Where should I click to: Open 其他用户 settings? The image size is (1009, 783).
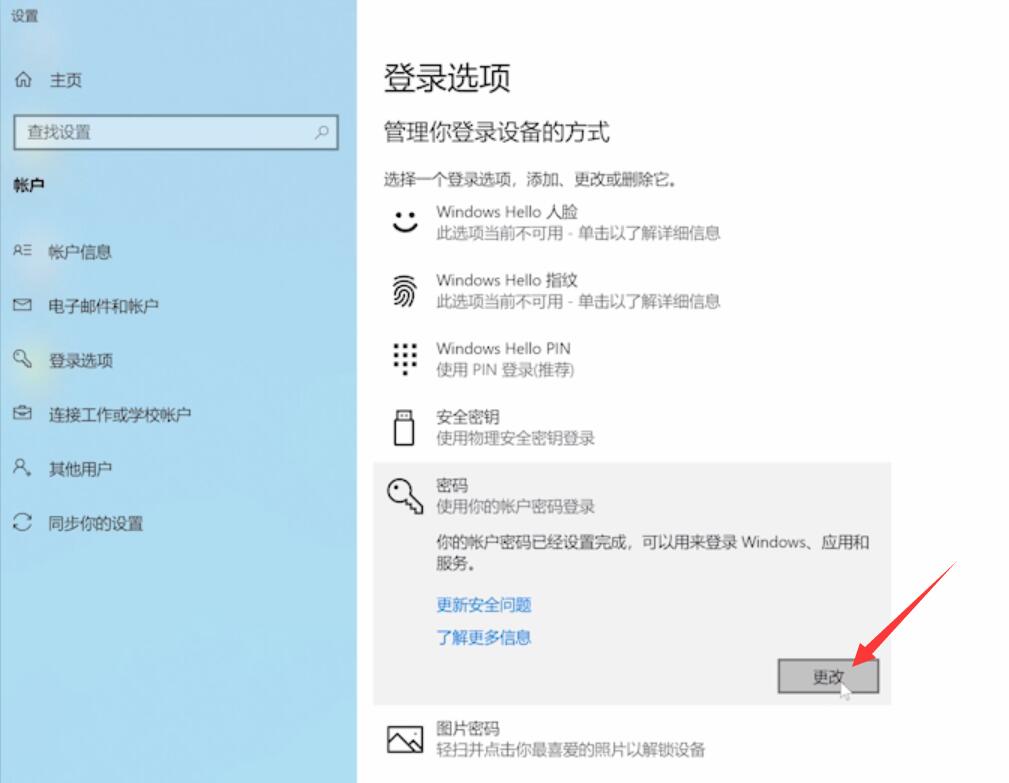pyautogui.click(x=80, y=469)
